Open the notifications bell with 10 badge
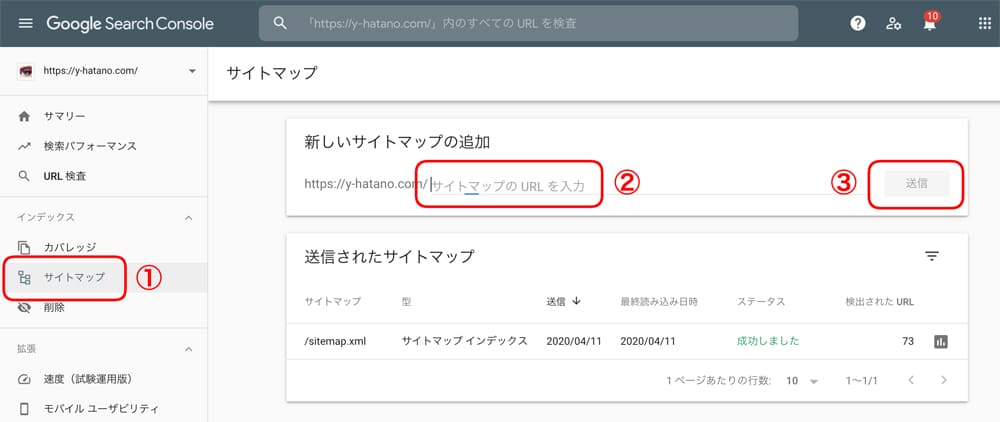The image size is (1000, 422). (930, 23)
